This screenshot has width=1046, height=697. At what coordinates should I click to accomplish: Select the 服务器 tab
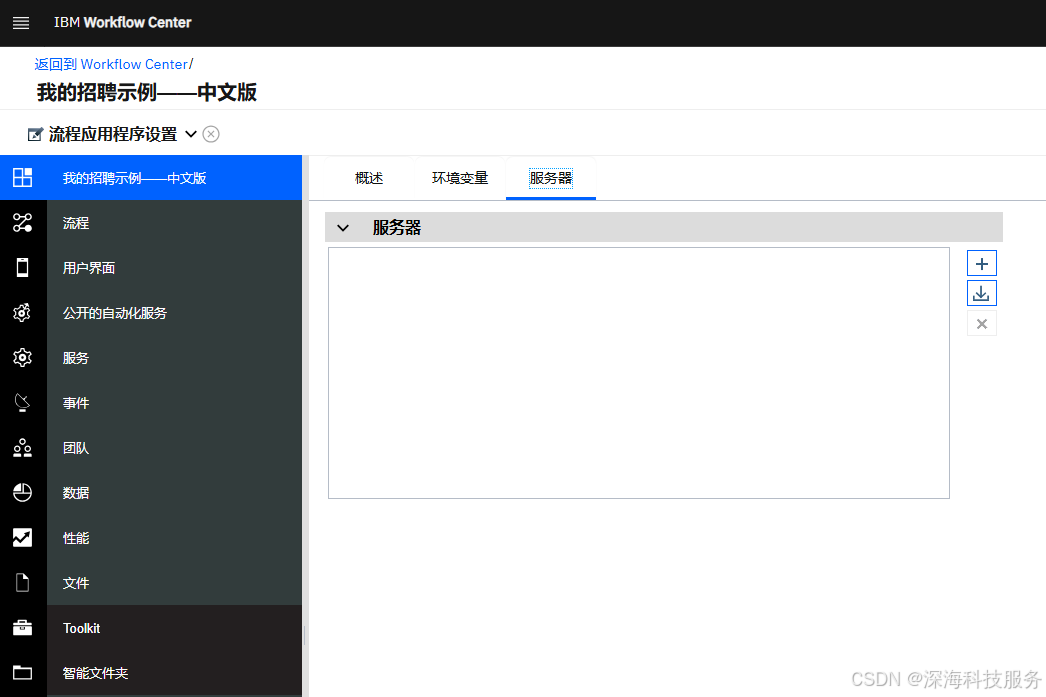point(551,178)
